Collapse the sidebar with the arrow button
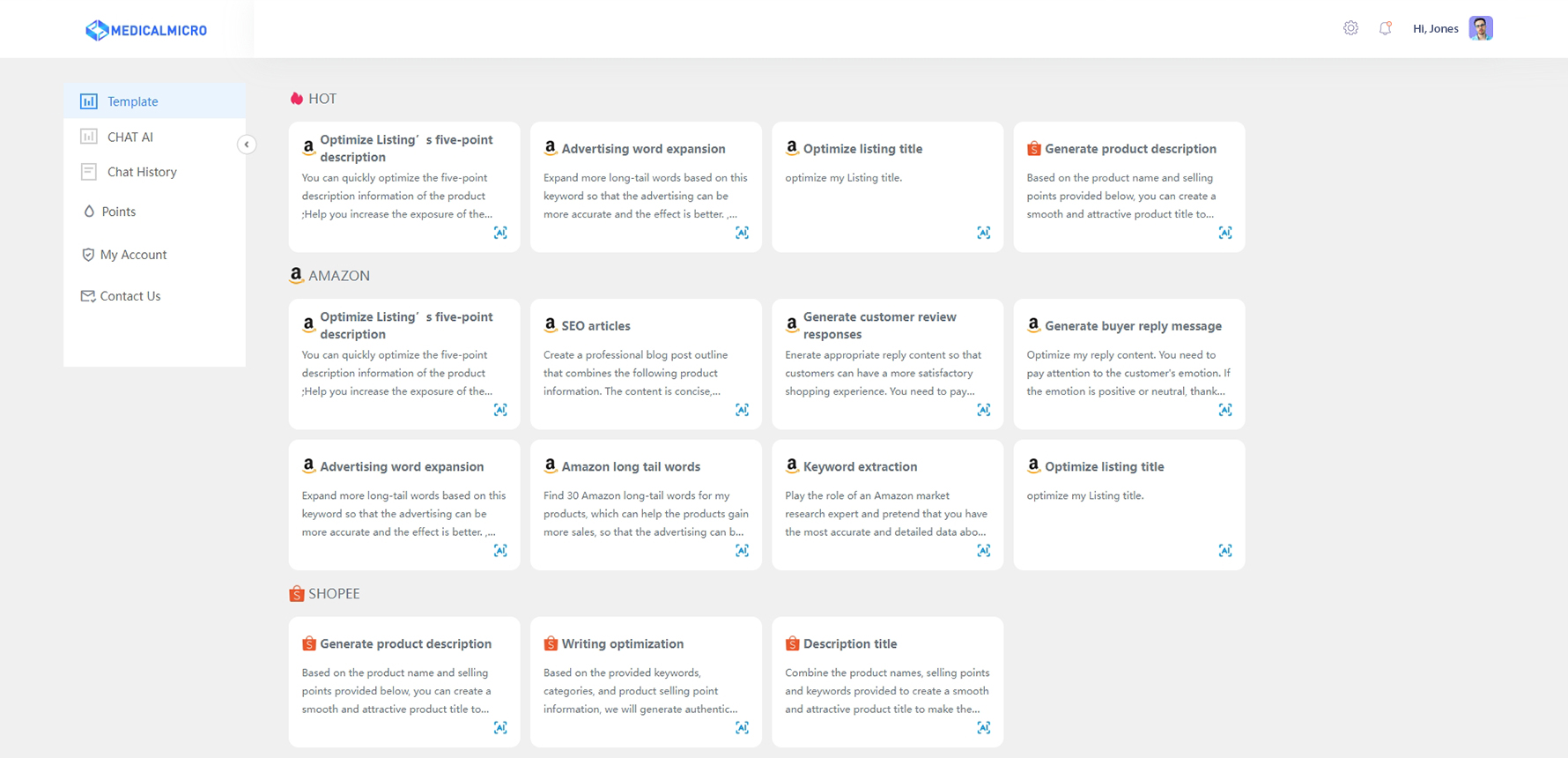 (x=247, y=145)
